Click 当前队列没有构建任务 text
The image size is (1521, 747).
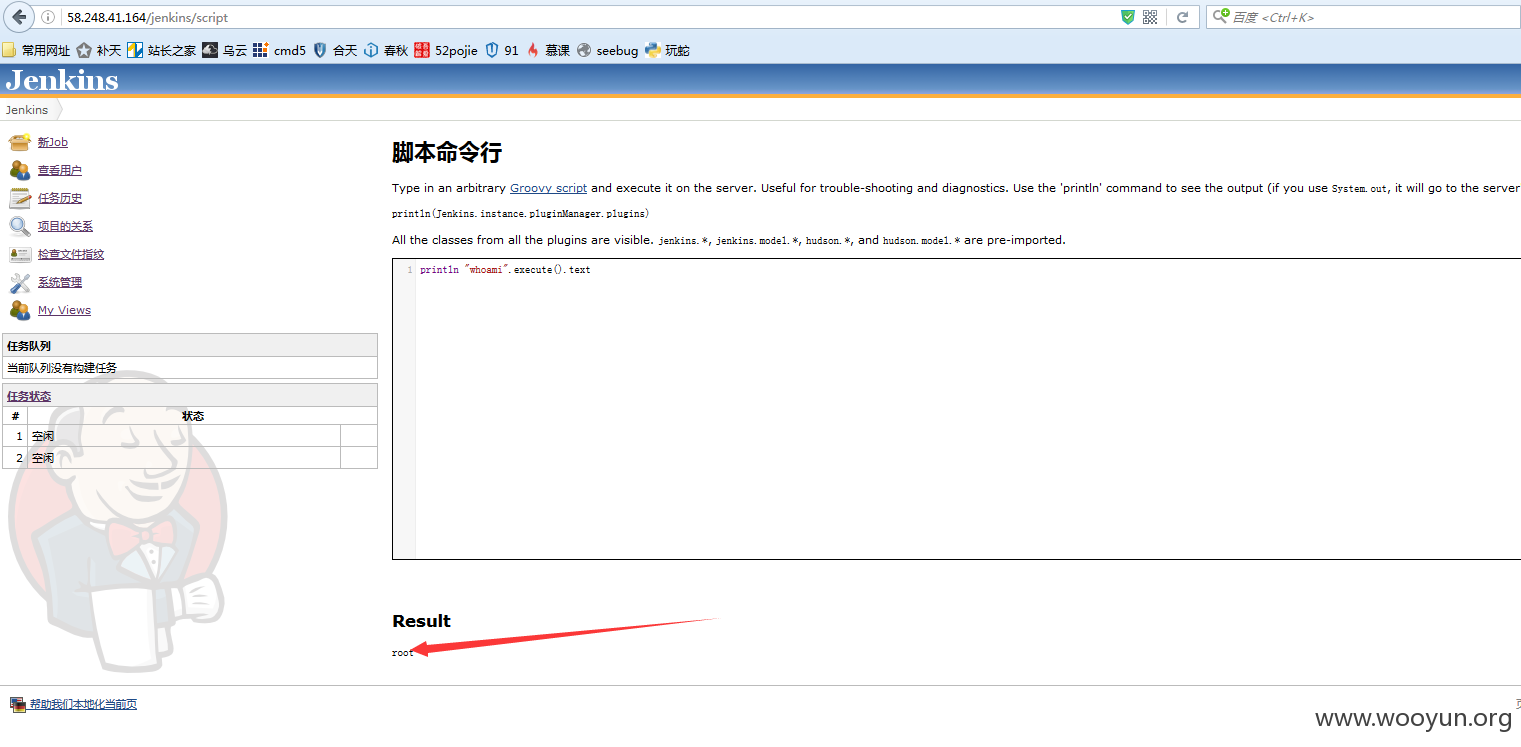[62, 368]
